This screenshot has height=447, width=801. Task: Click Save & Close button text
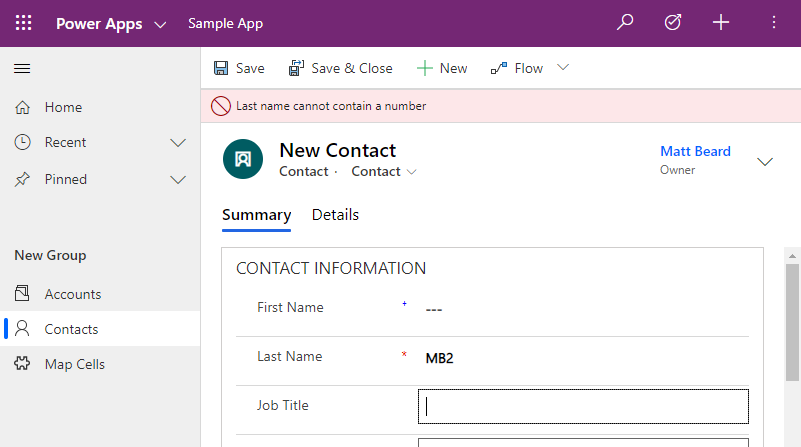coord(352,68)
